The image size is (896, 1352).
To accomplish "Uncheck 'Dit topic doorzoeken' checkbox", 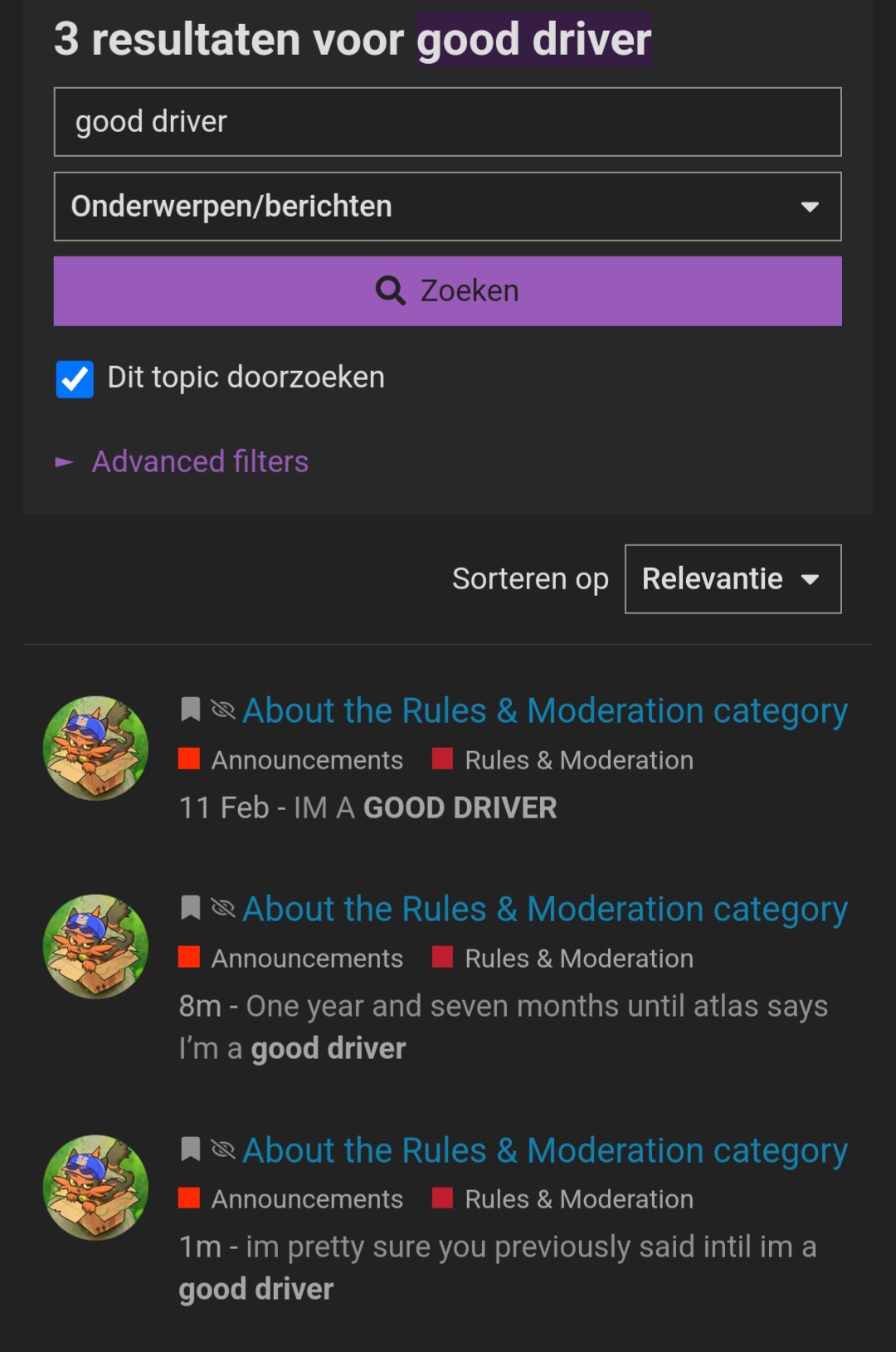I will [75, 379].
